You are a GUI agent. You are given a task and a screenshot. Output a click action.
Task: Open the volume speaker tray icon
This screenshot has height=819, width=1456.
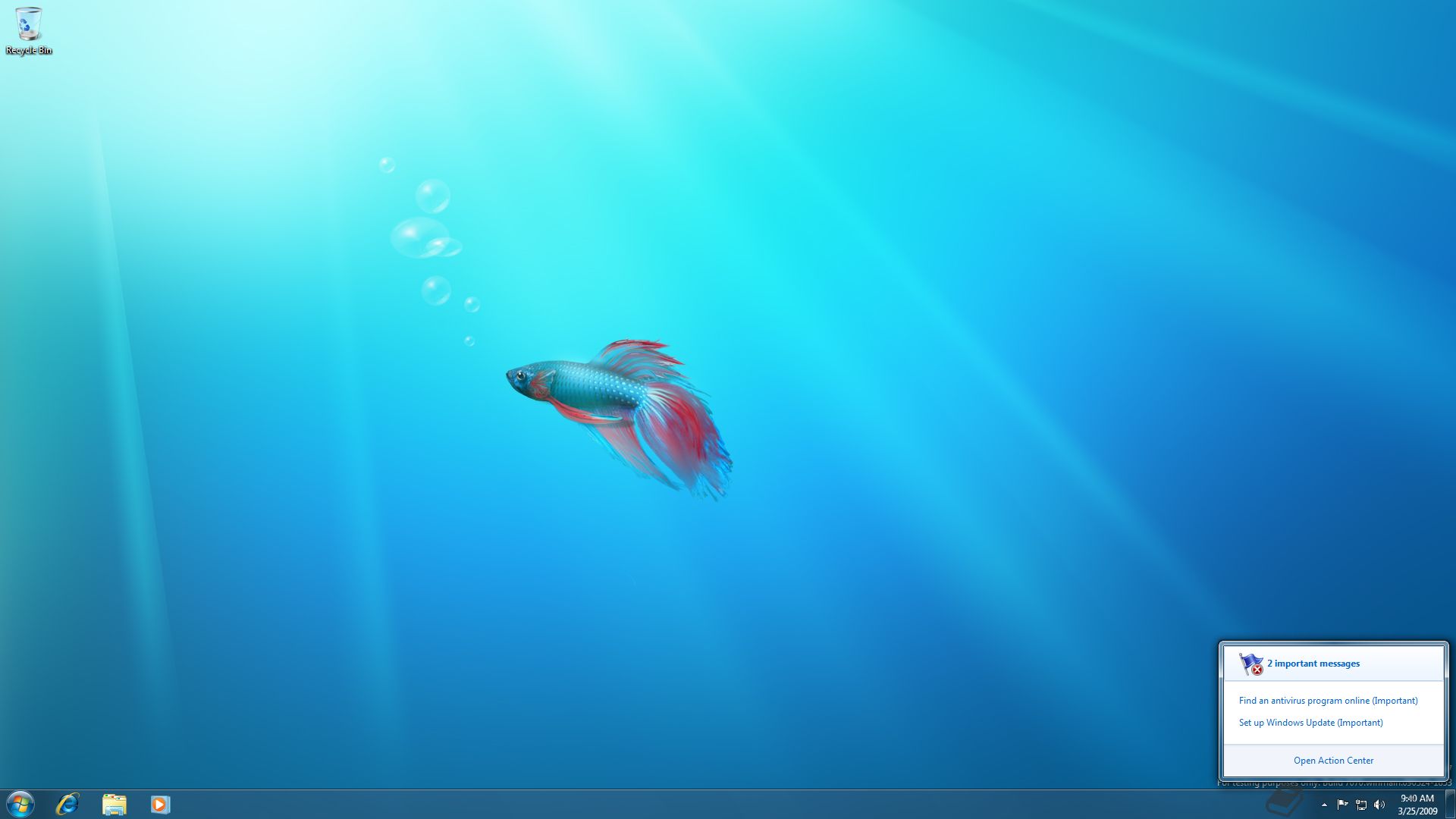click(x=1379, y=805)
